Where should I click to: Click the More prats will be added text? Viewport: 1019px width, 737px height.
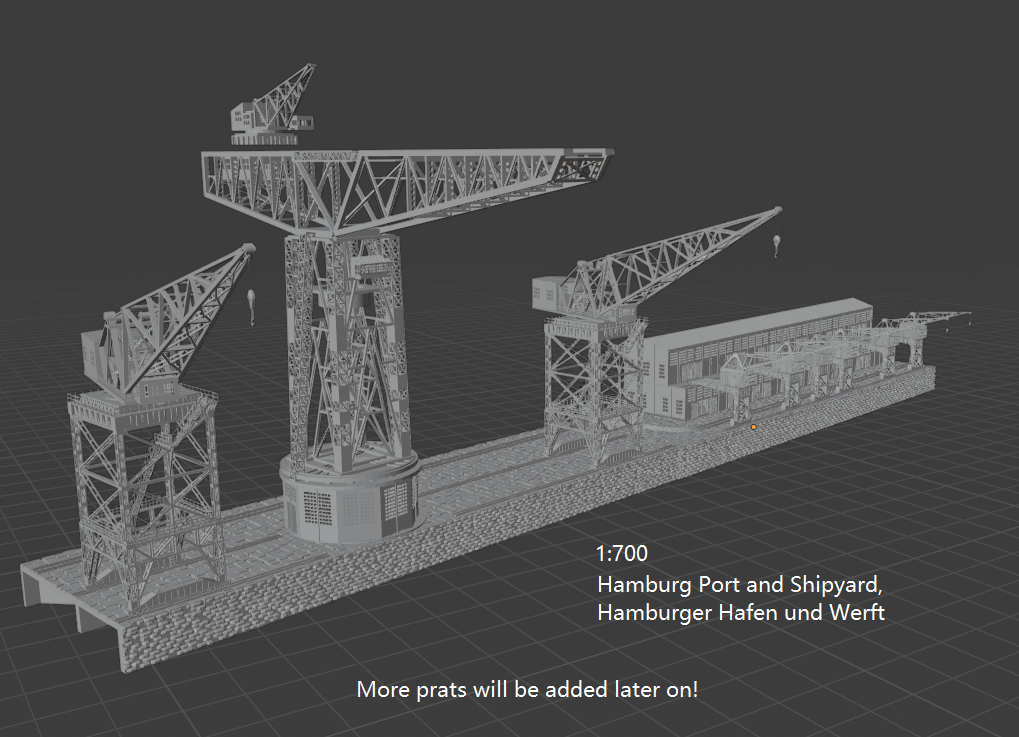coord(528,689)
